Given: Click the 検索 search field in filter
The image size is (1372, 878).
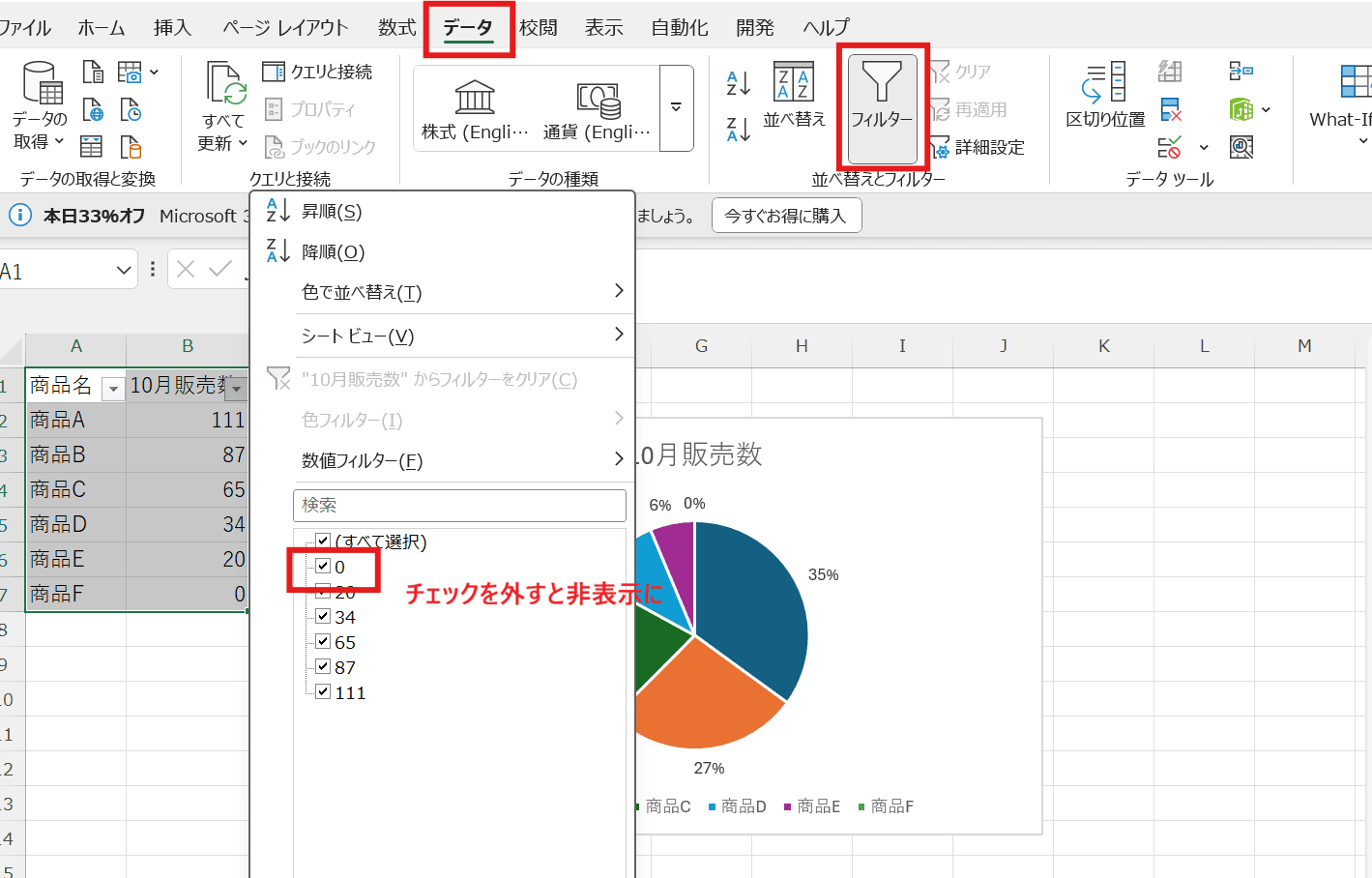Looking at the screenshot, I should tap(459, 505).
